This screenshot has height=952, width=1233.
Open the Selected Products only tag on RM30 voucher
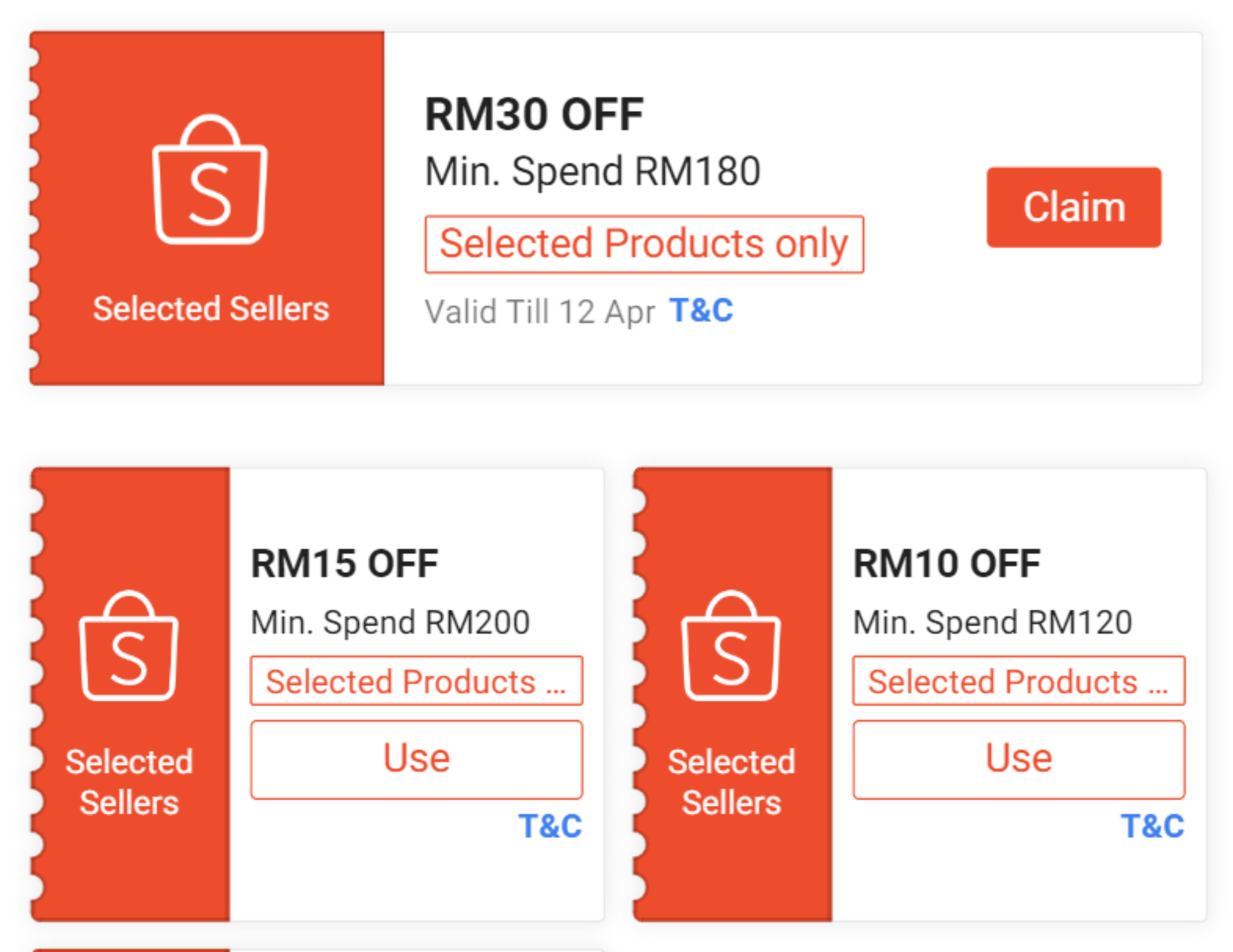[644, 243]
